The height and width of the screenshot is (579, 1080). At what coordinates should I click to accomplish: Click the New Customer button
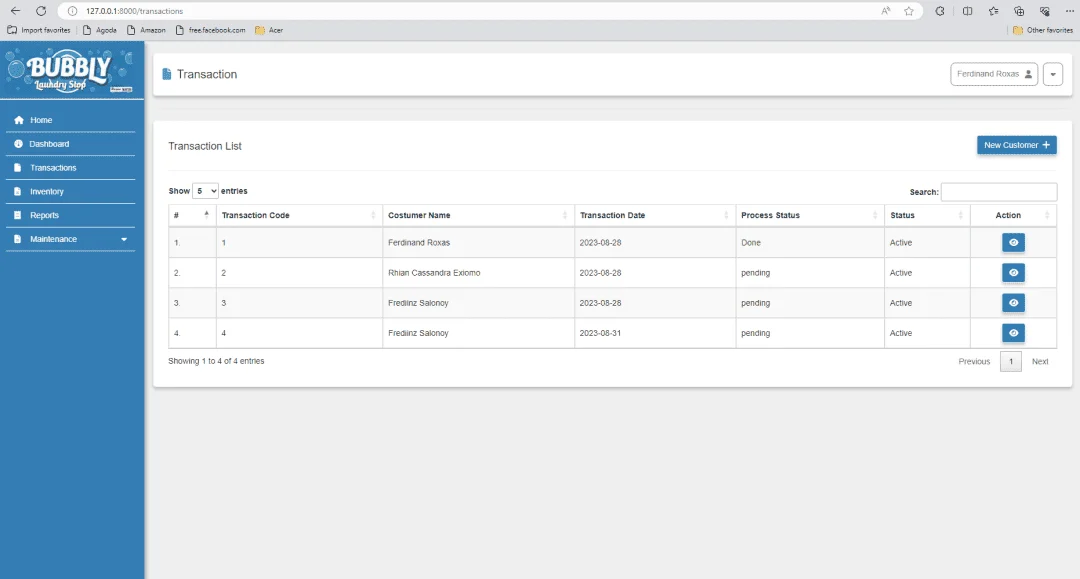pos(1017,145)
